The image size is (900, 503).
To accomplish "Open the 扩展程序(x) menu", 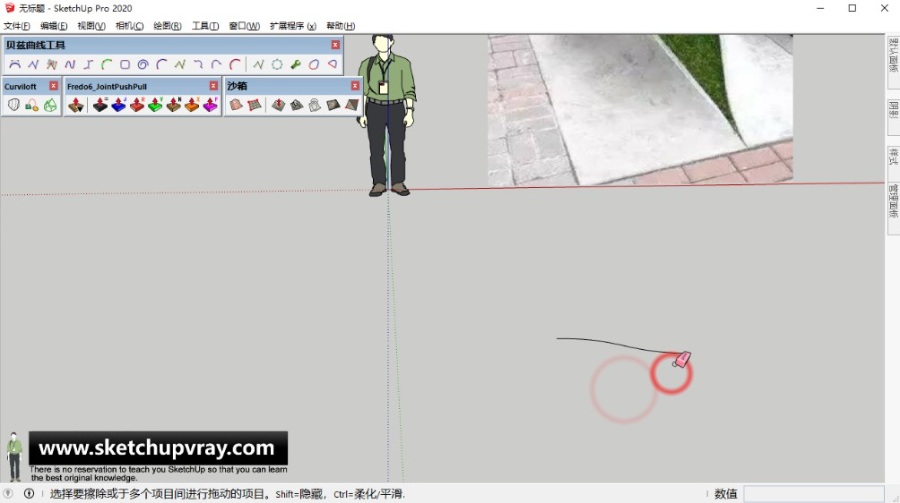I will click(293, 26).
